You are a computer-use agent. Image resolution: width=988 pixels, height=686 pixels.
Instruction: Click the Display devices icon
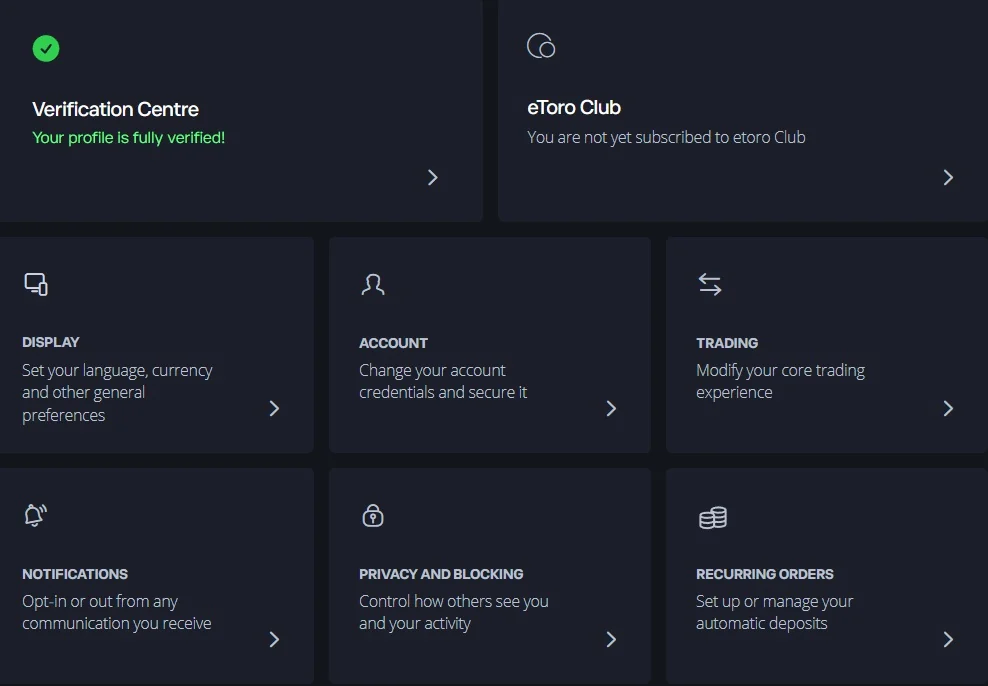(36, 284)
